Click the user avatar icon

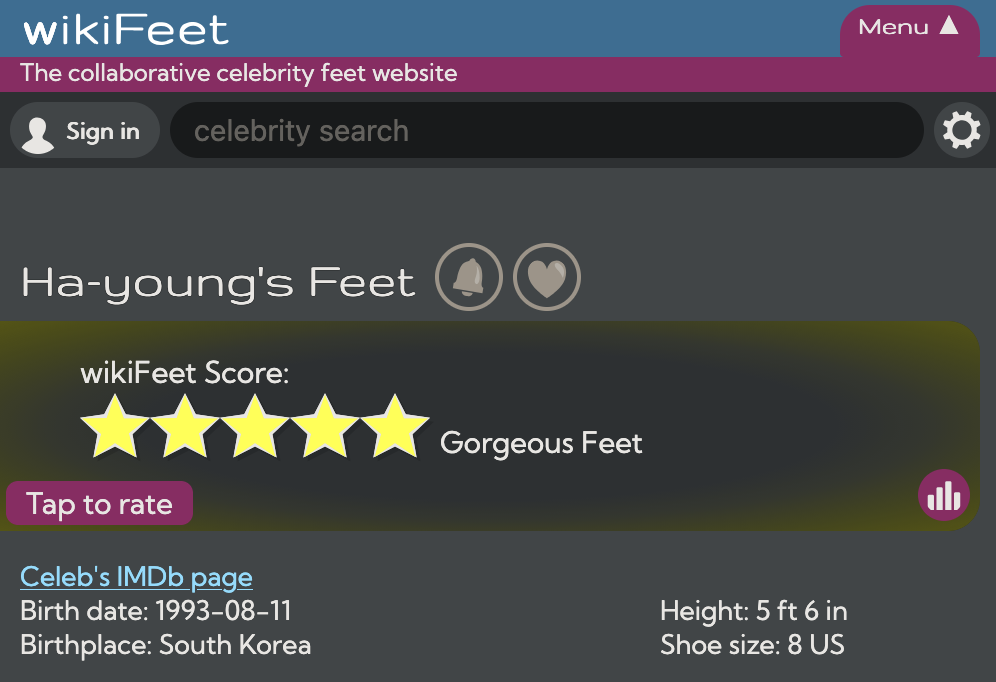(37, 134)
